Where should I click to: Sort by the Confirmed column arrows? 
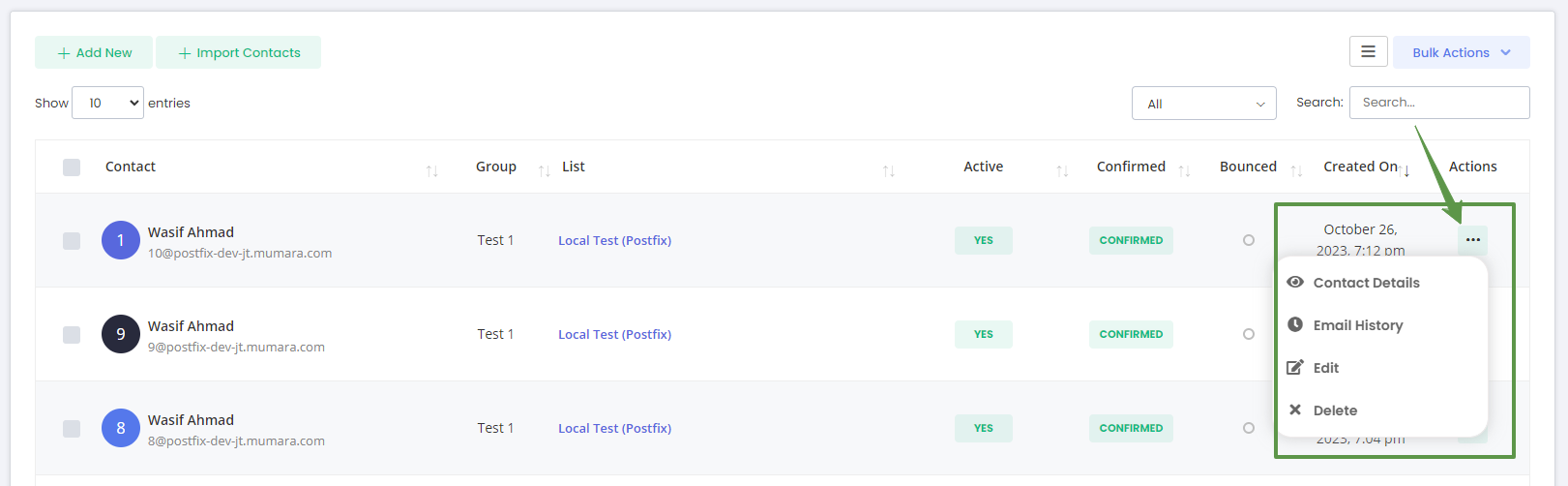point(1184,170)
